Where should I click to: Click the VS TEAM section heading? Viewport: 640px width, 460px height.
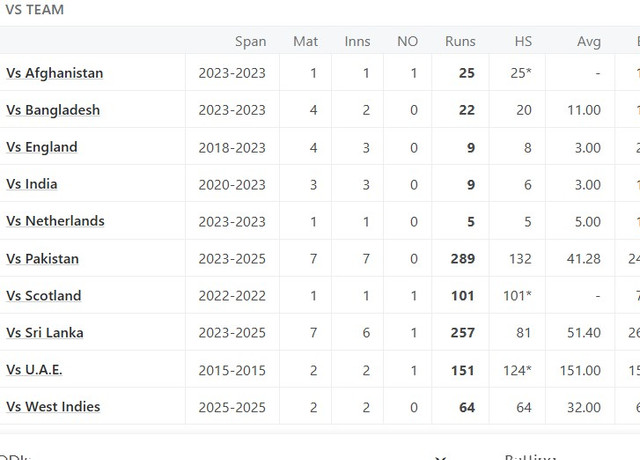pyautogui.click(x=33, y=9)
